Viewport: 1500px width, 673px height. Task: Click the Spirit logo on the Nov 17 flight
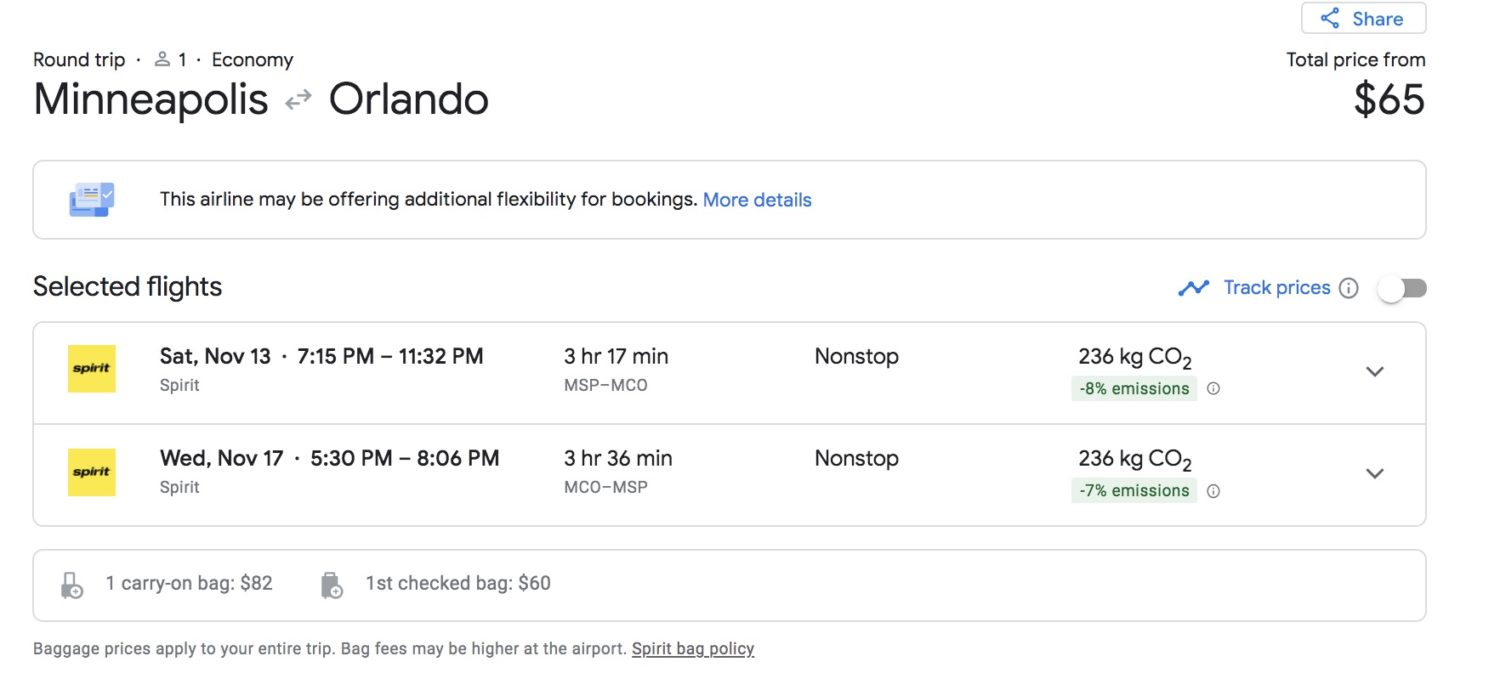[x=91, y=471]
